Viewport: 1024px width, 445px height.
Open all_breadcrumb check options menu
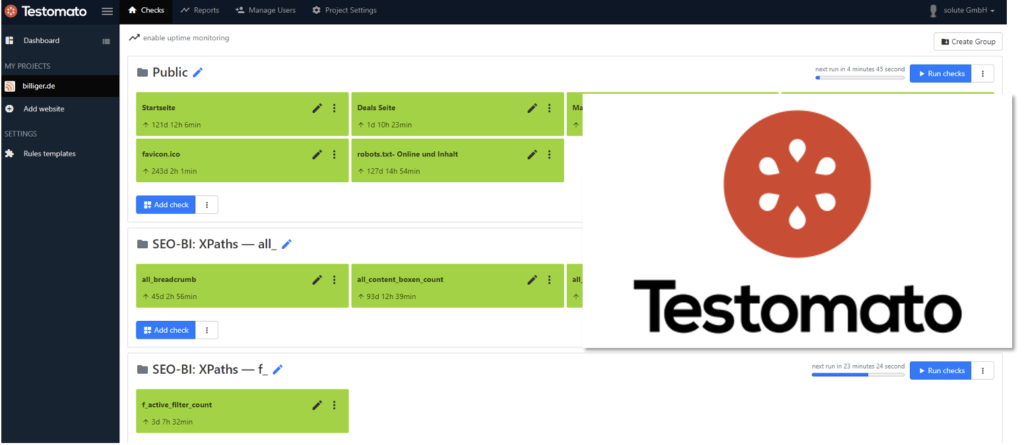tap(334, 280)
